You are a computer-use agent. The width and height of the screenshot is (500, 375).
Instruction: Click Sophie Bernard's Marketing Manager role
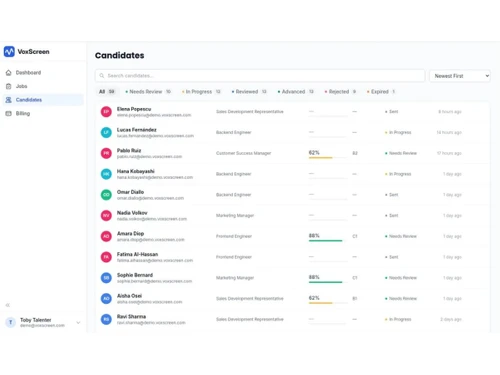tap(235, 278)
